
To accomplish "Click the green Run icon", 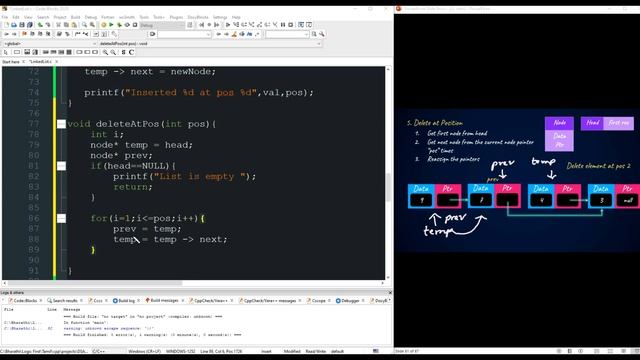I will point(111,25).
